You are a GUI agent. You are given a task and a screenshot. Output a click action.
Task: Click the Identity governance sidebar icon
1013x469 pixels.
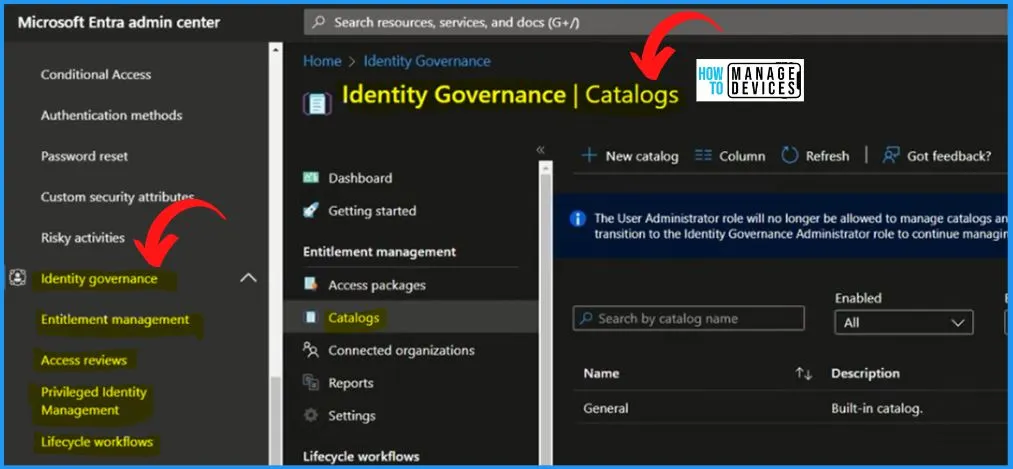pos(17,278)
